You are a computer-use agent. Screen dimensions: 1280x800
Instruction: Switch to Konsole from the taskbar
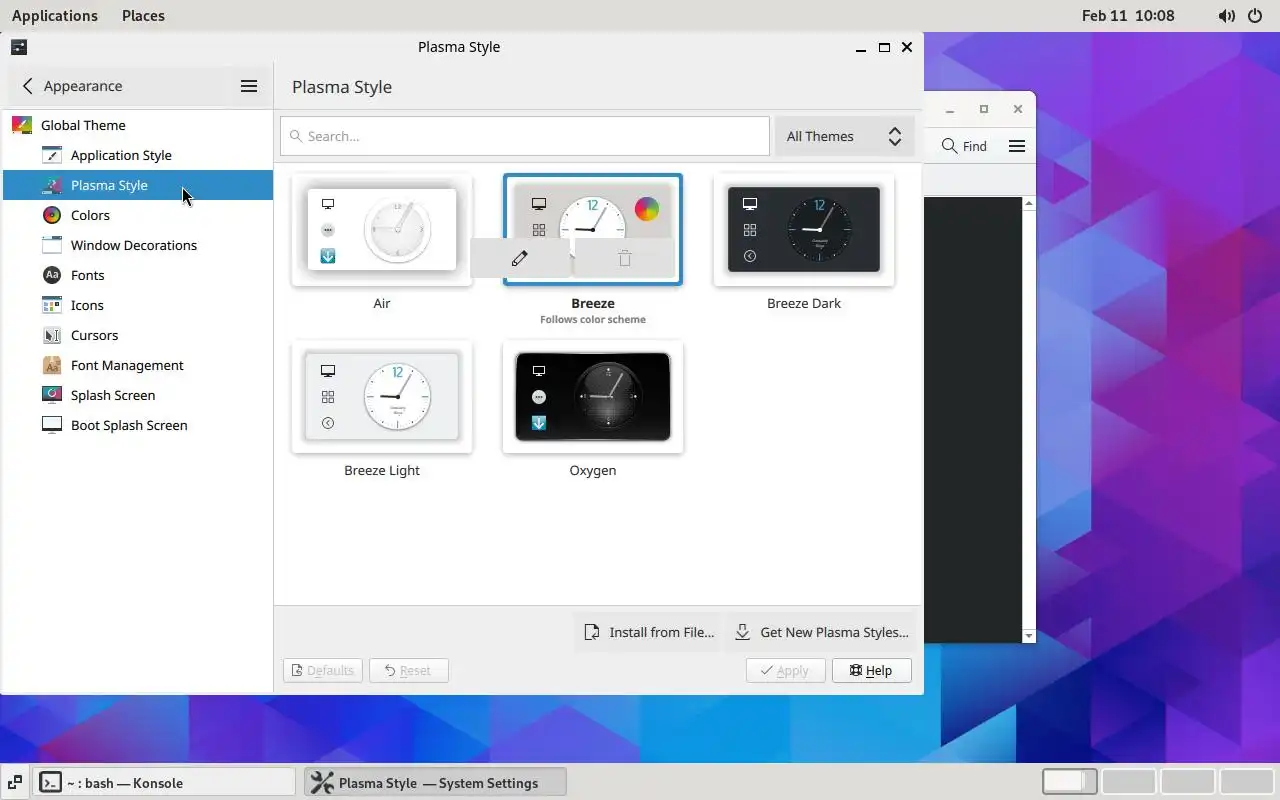pyautogui.click(x=165, y=783)
